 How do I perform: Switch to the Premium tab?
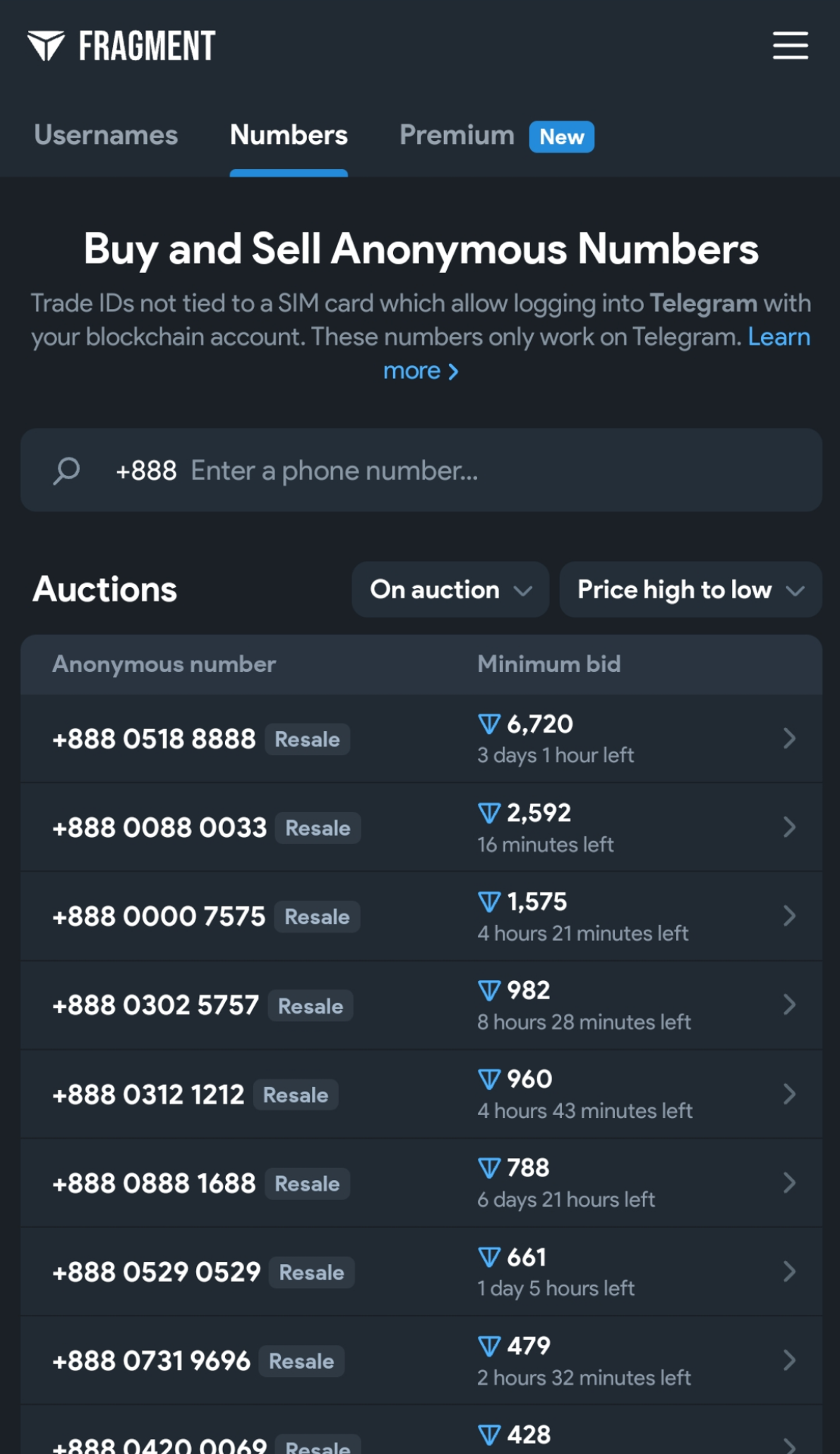click(x=456, y=135)
